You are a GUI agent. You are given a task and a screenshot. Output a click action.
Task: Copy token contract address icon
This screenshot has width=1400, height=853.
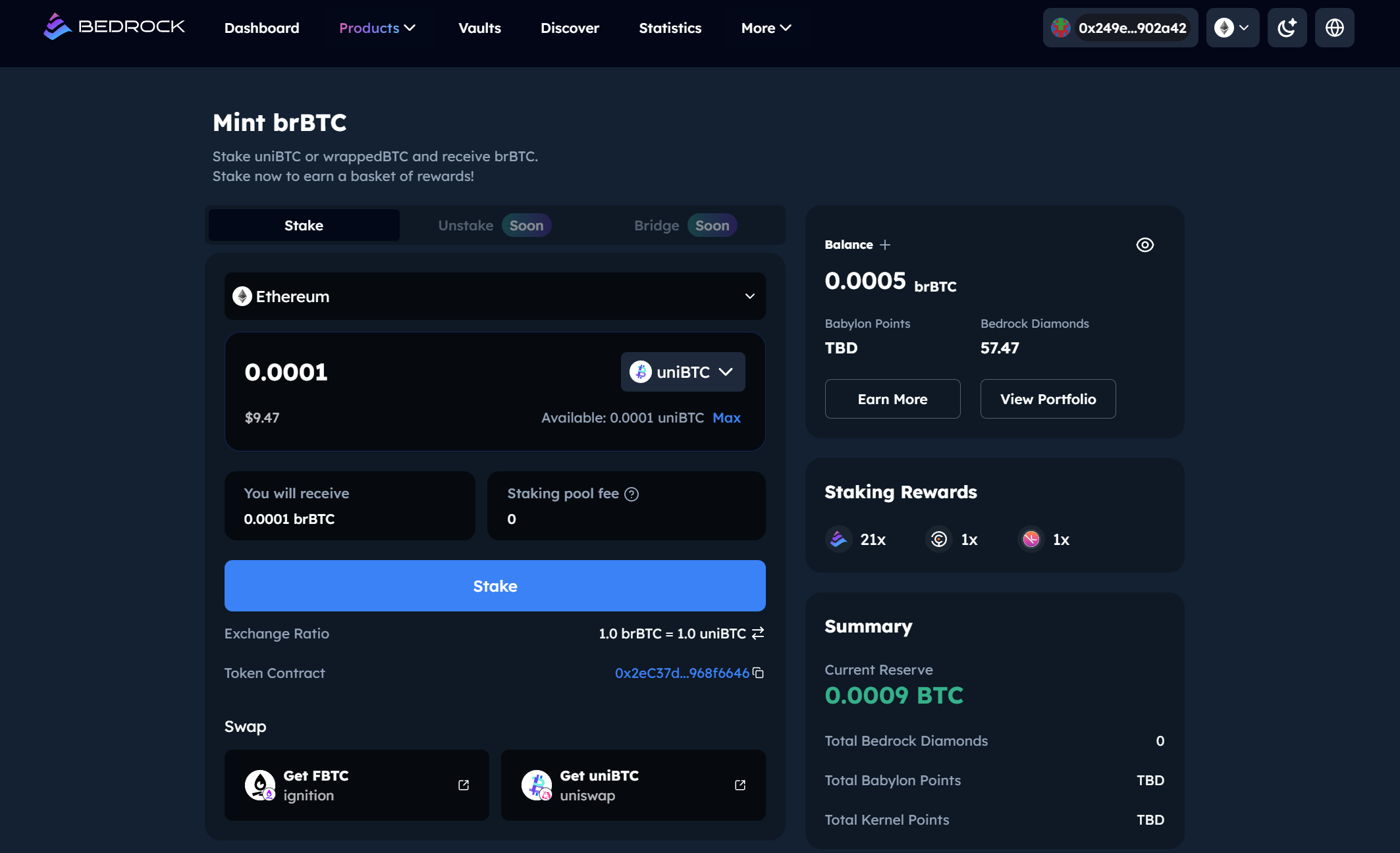[759, 673]
